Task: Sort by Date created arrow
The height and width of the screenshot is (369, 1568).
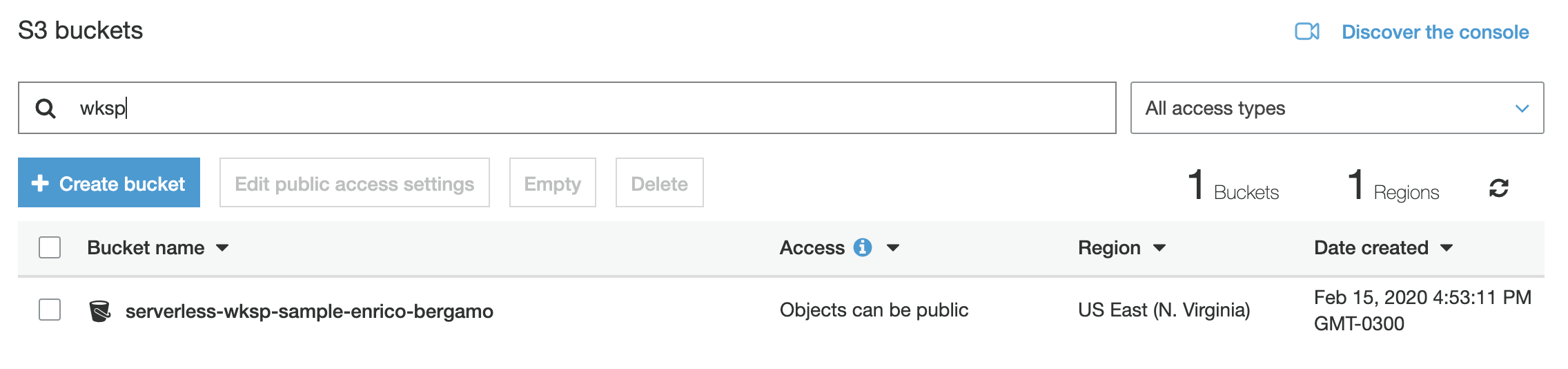Action: [1447, 248]
